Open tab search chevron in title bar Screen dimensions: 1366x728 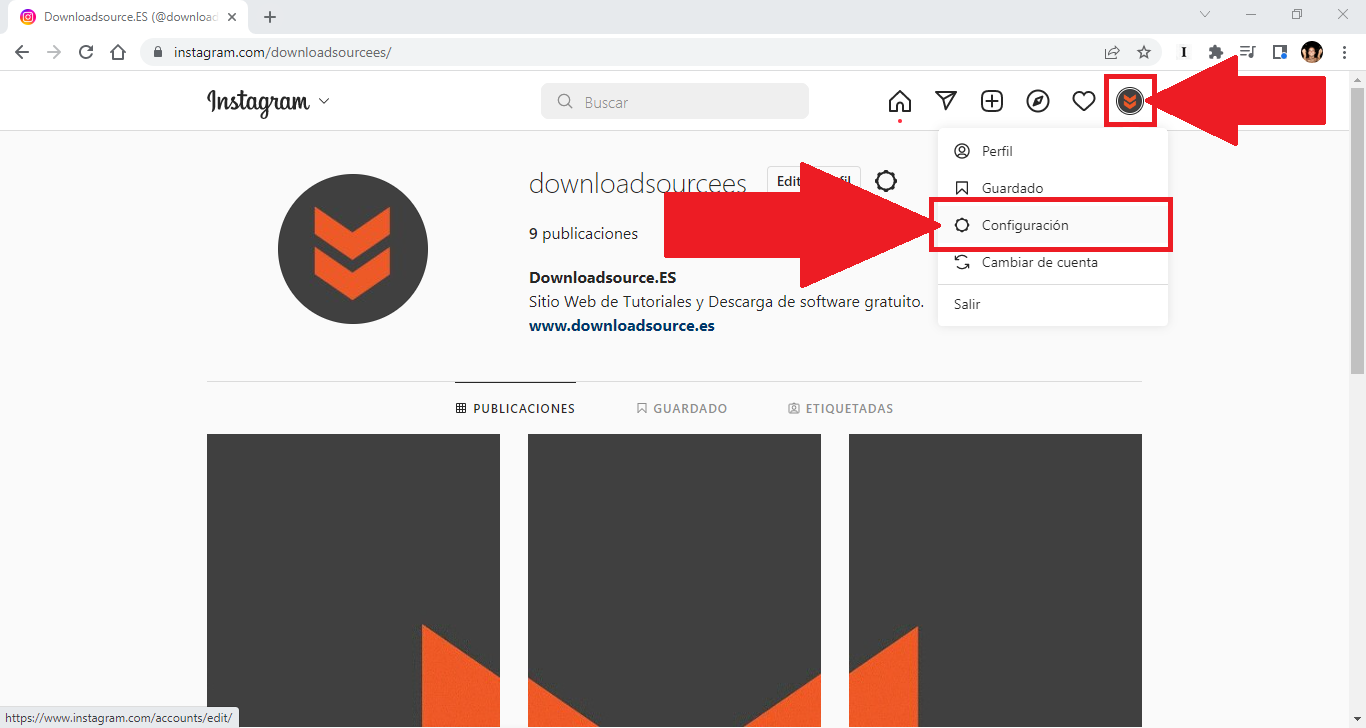[1205, 15]
